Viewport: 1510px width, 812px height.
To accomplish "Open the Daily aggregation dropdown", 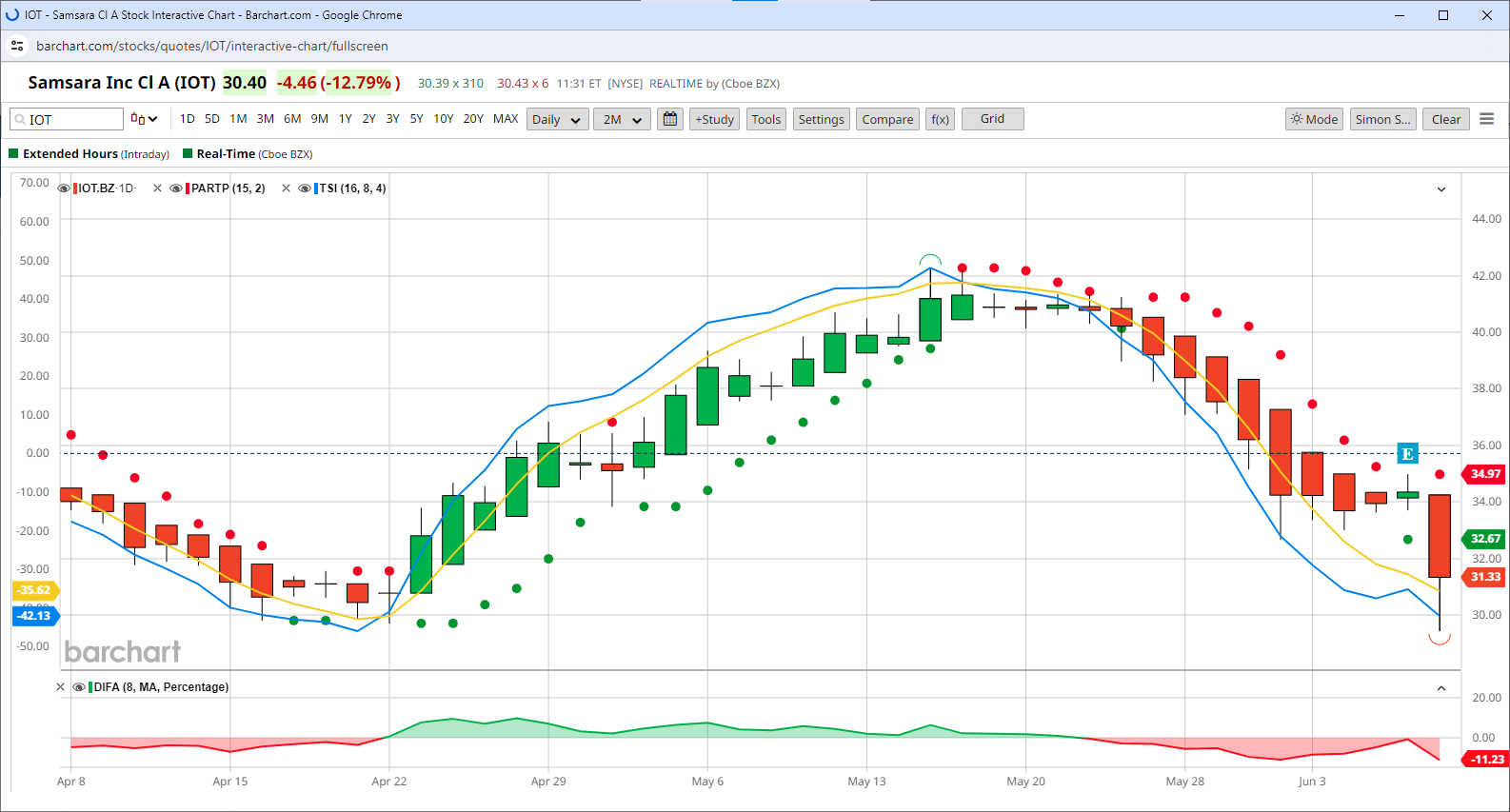I will tap(558, 119).
